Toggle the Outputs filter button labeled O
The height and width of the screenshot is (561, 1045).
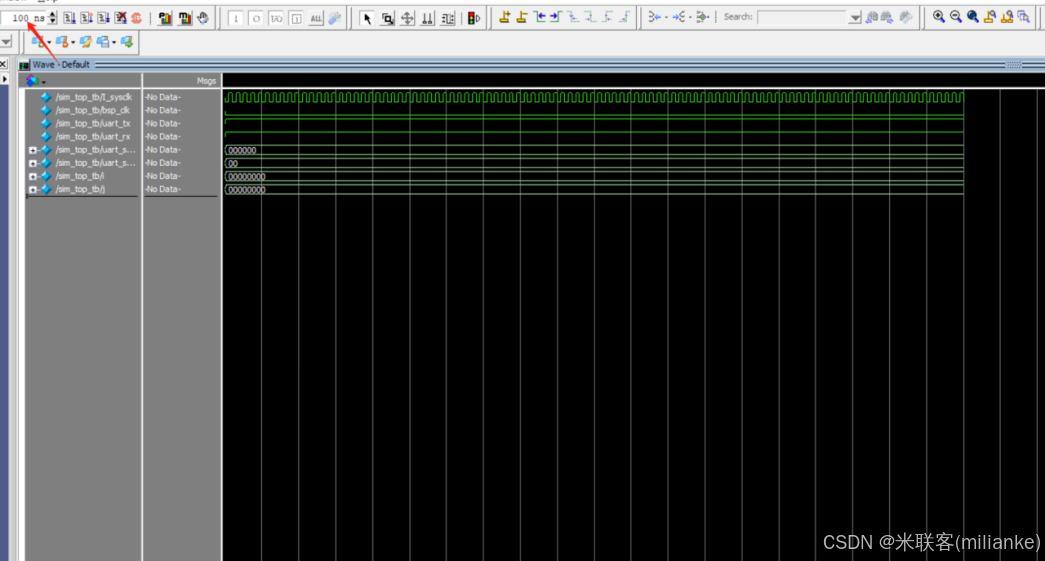click(x=256, y=19)
